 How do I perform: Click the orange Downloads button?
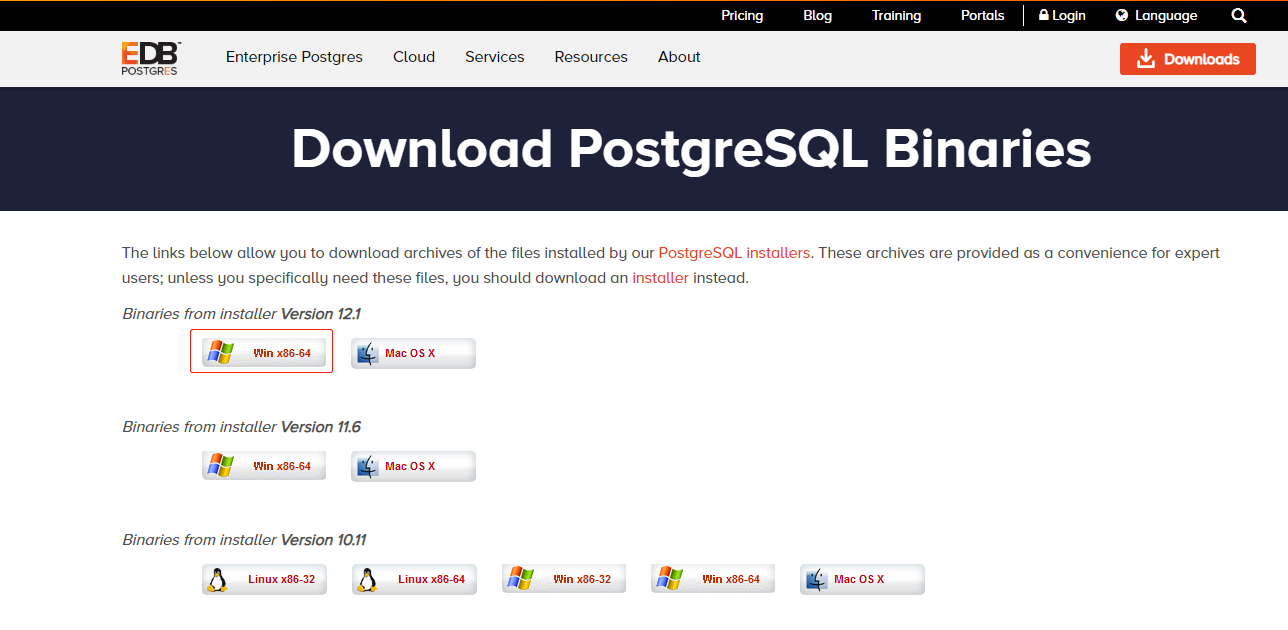[1188, 59]
